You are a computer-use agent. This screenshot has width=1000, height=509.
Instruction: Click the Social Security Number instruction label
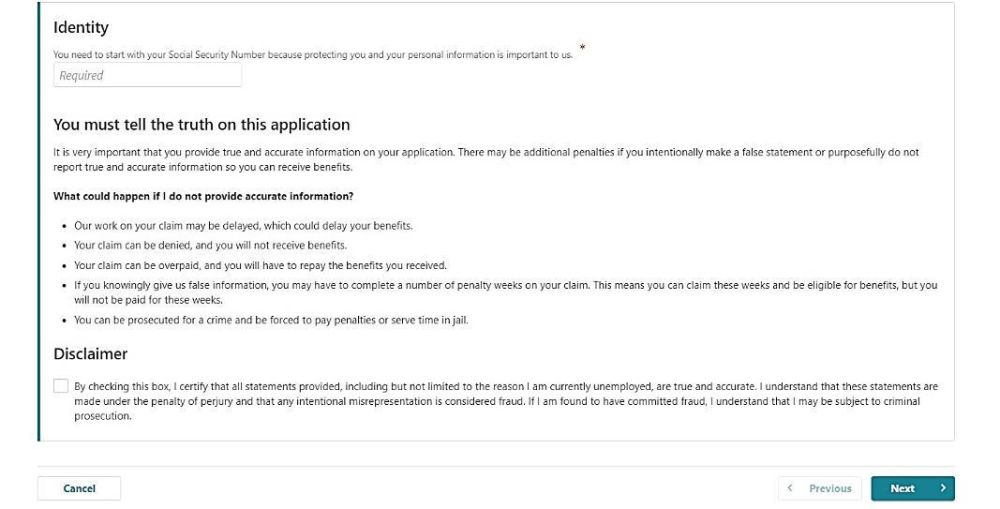click(313, 54)
